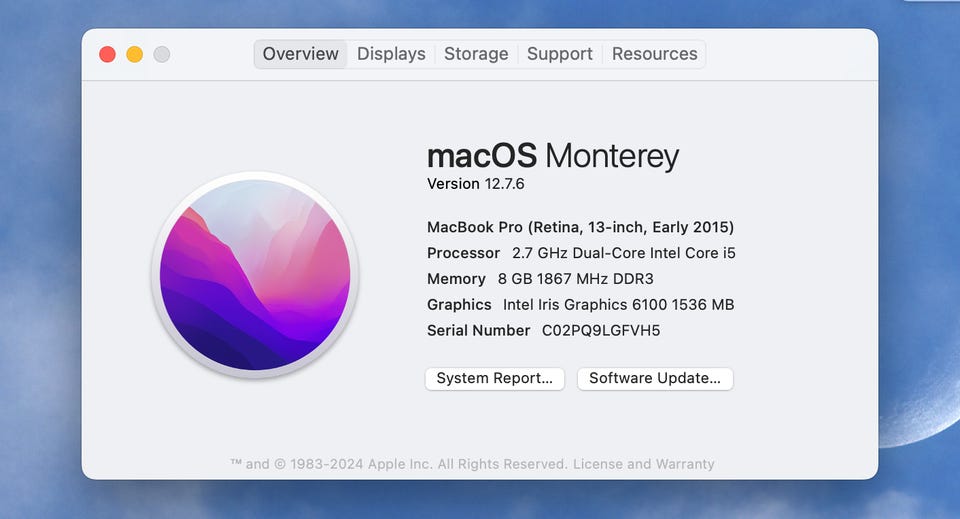Click the greyed-out zoom window button
960x519 pixels.
(x=161, y=54)
